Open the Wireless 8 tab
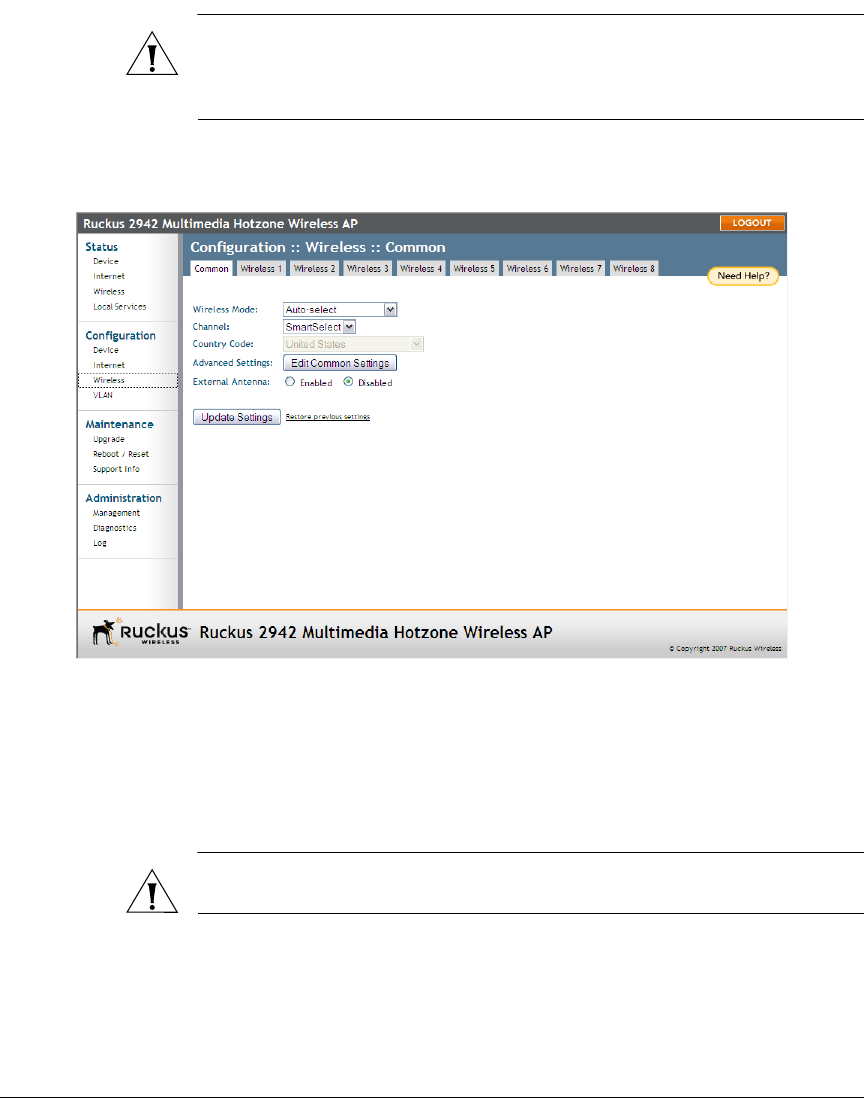The height and width of the screenshot is (1099, 864). (633, 268)
